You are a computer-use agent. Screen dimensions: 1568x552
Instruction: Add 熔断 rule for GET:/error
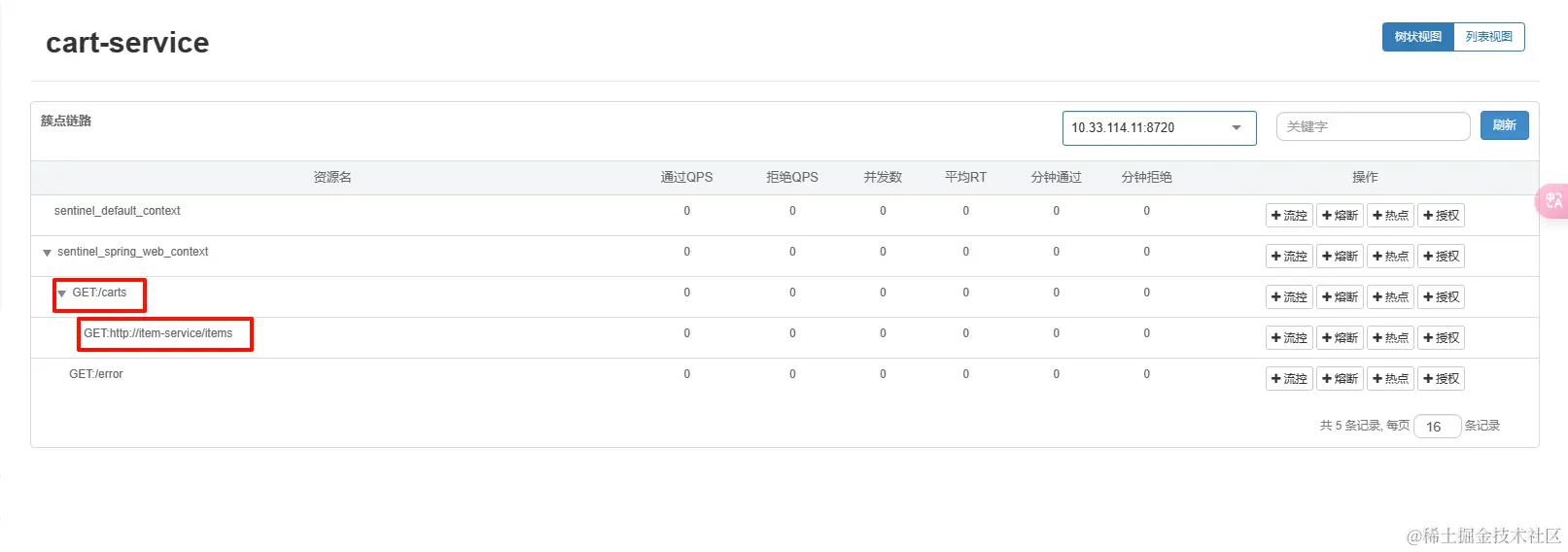[x=1340, y=379]
